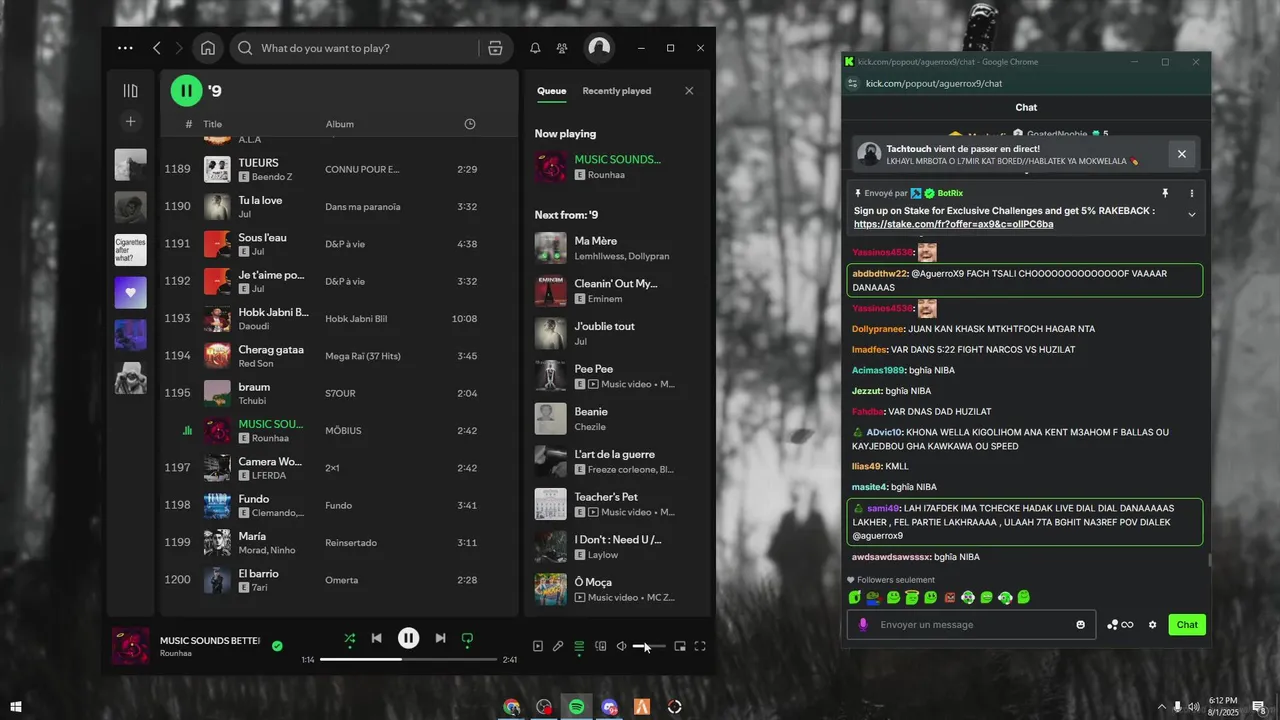
Task: Close the Spotify queue panel
Action: coord(689,91)
